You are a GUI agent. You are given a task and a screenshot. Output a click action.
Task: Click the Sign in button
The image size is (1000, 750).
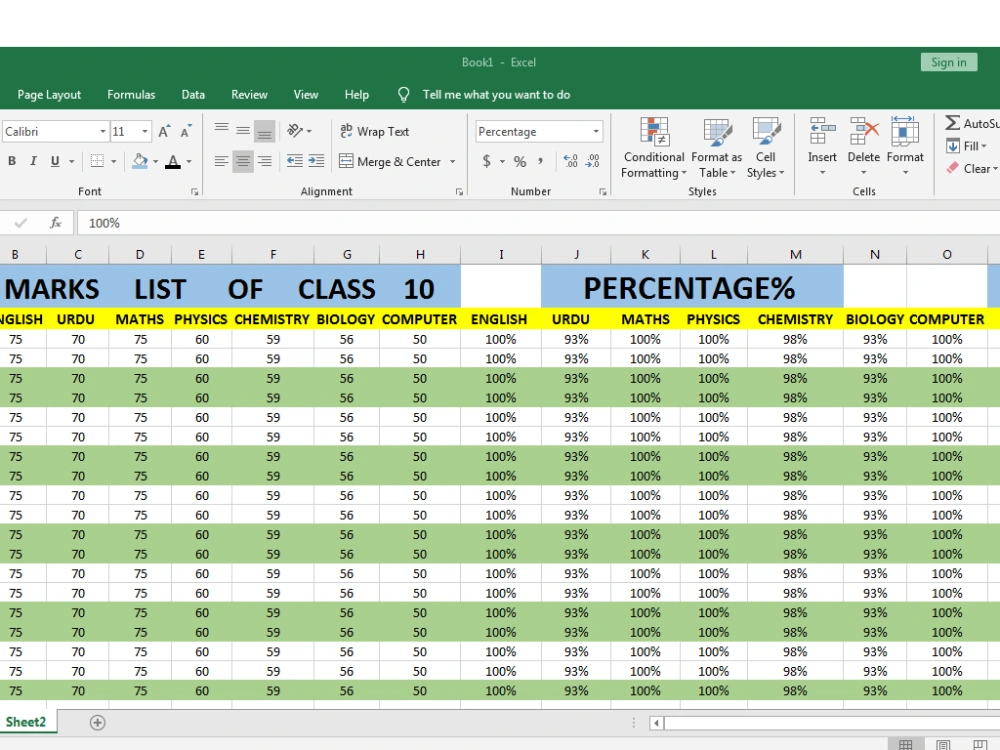tap(949, 62)
